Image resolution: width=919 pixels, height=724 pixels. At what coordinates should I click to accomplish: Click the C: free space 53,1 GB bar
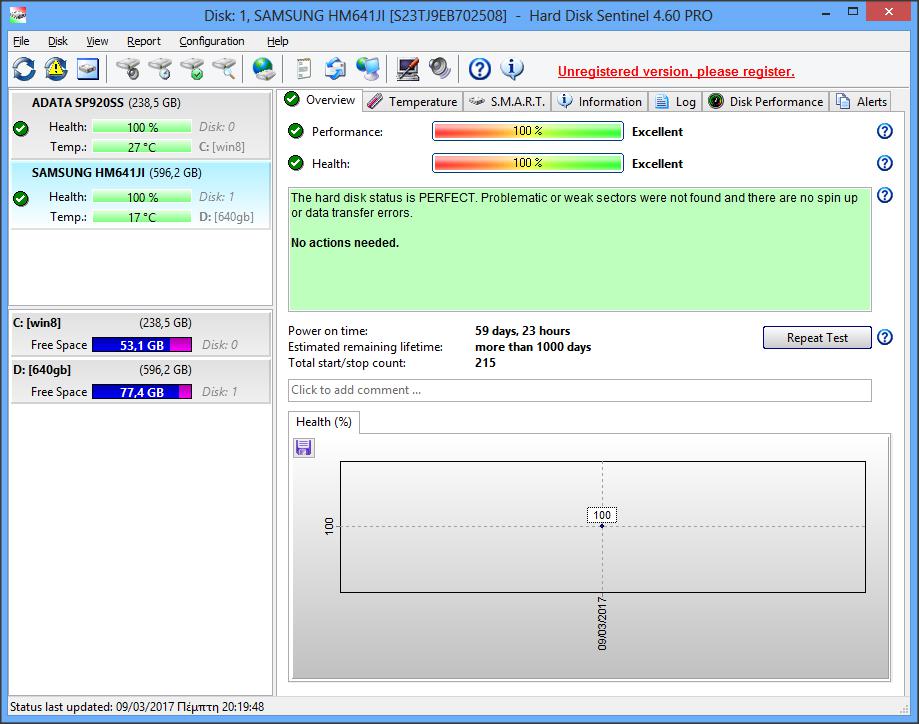point(142,345)
